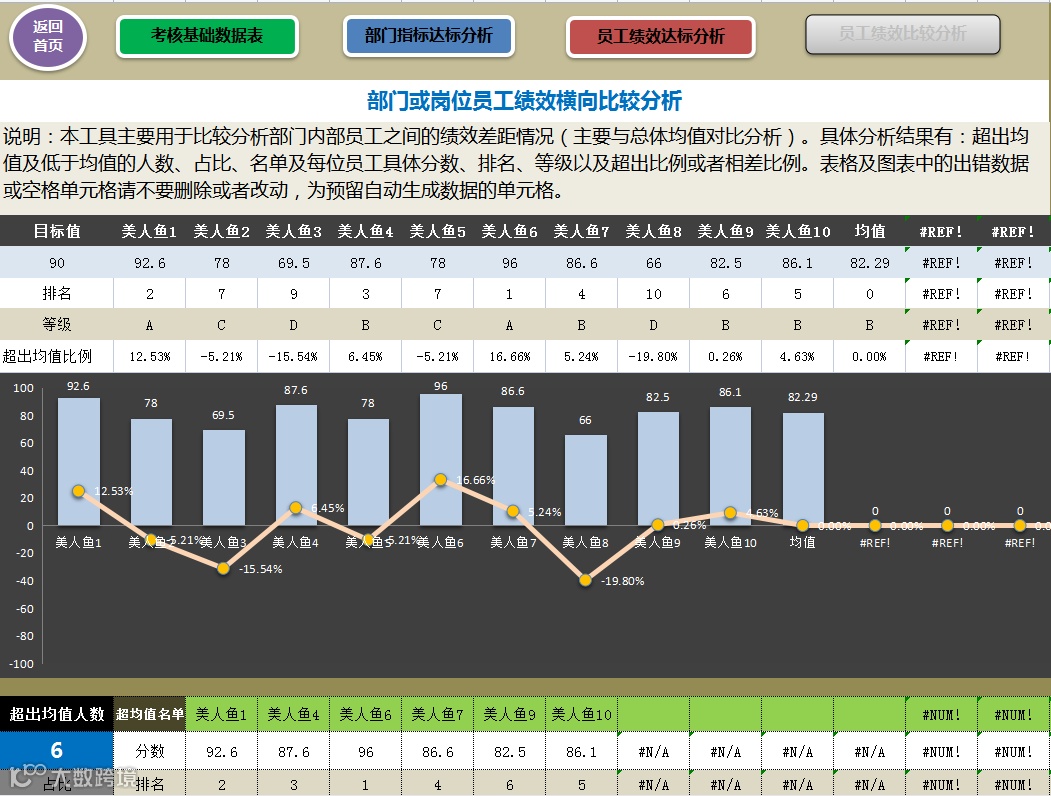This screenshot has width=1051, height=796.
Task: Select the percentage cell 4.63% in table
Action: tap(798, 356)
